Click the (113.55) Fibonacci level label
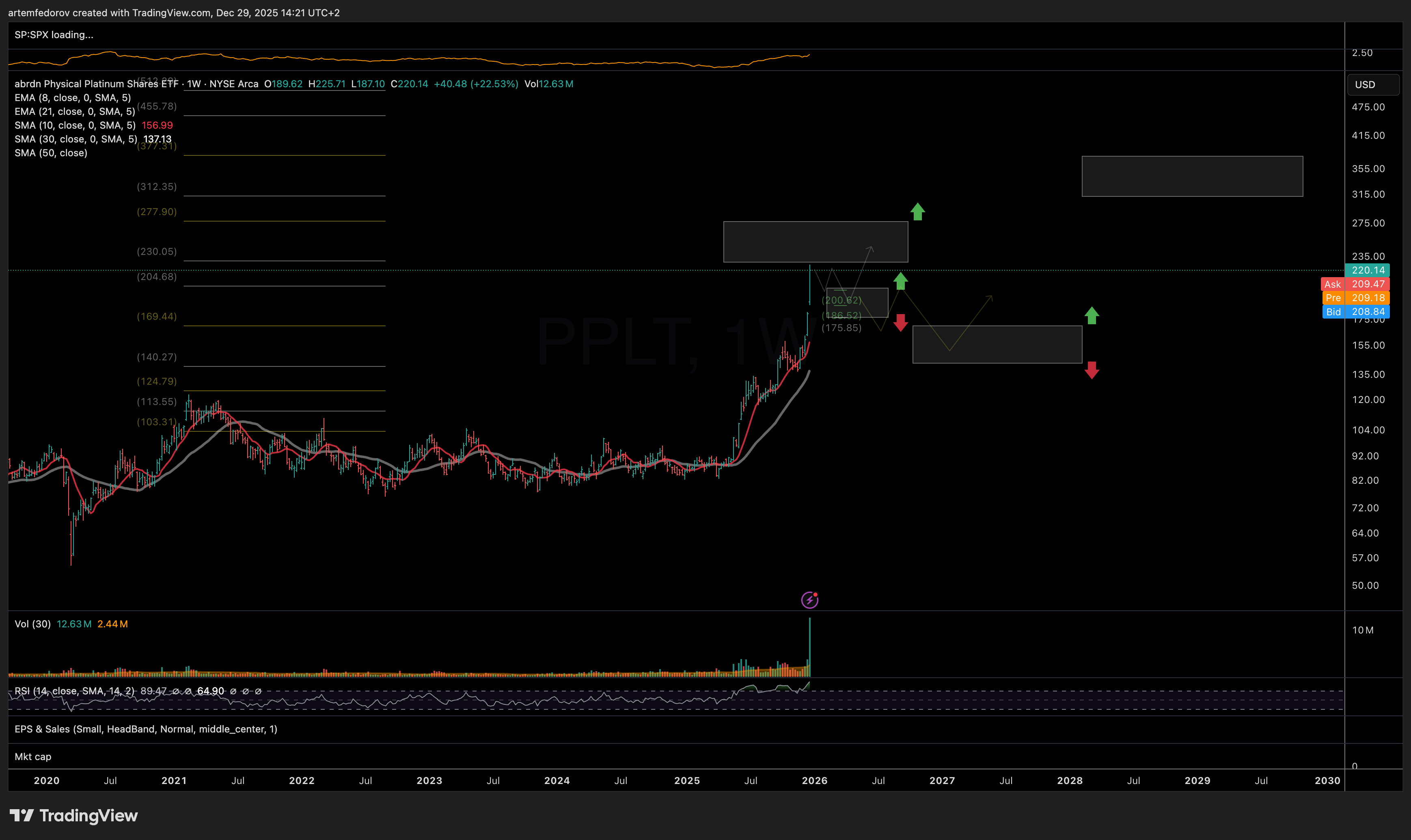The height and width of the screenshot is (840, 1411). point(157,402)
